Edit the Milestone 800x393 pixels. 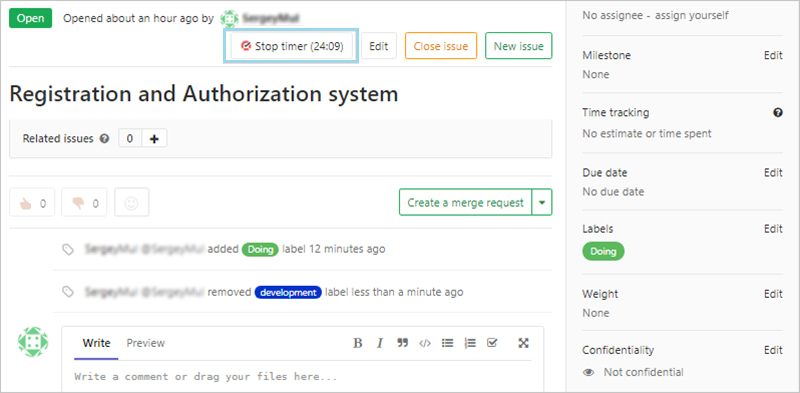coord(773,55)
